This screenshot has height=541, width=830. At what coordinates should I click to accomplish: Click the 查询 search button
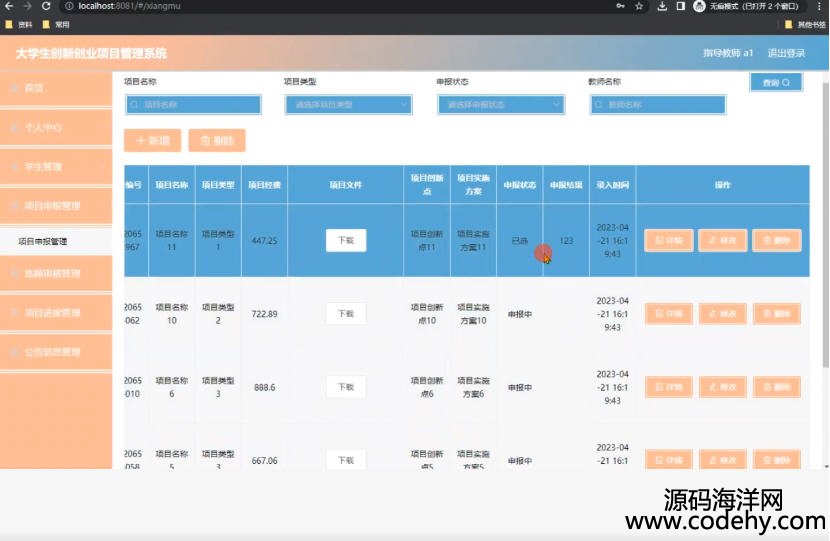(776, 83)
